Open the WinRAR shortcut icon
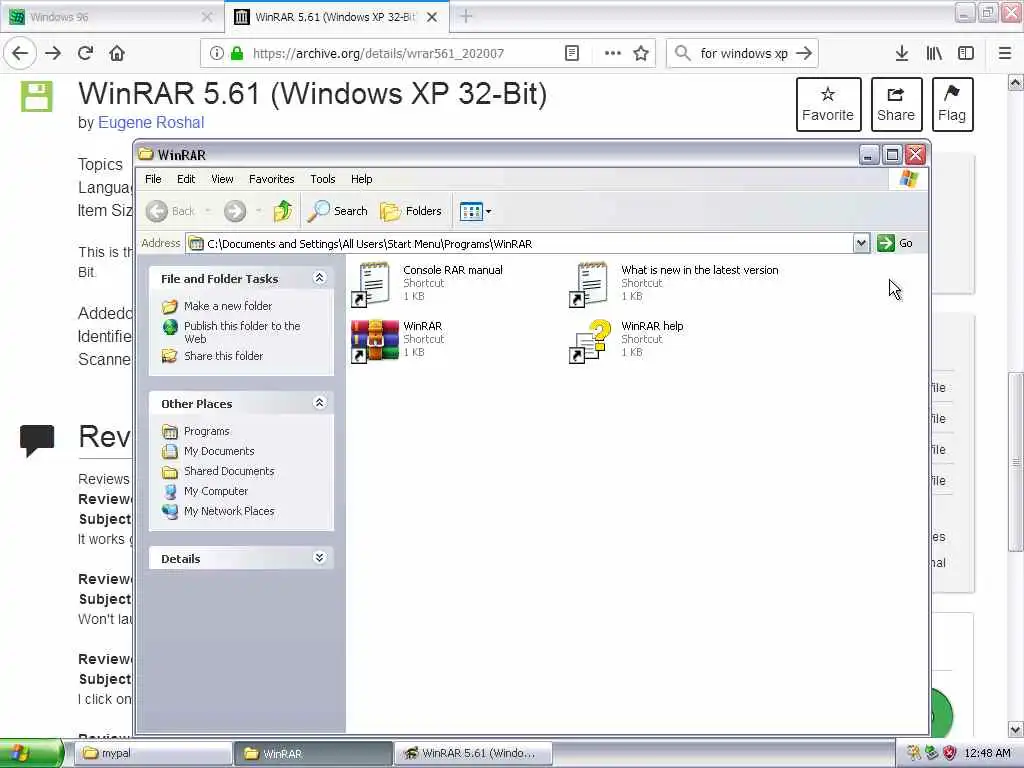The height and width of the screenshot is (768, 1024). pyautogui.click(x=375, y=340)
